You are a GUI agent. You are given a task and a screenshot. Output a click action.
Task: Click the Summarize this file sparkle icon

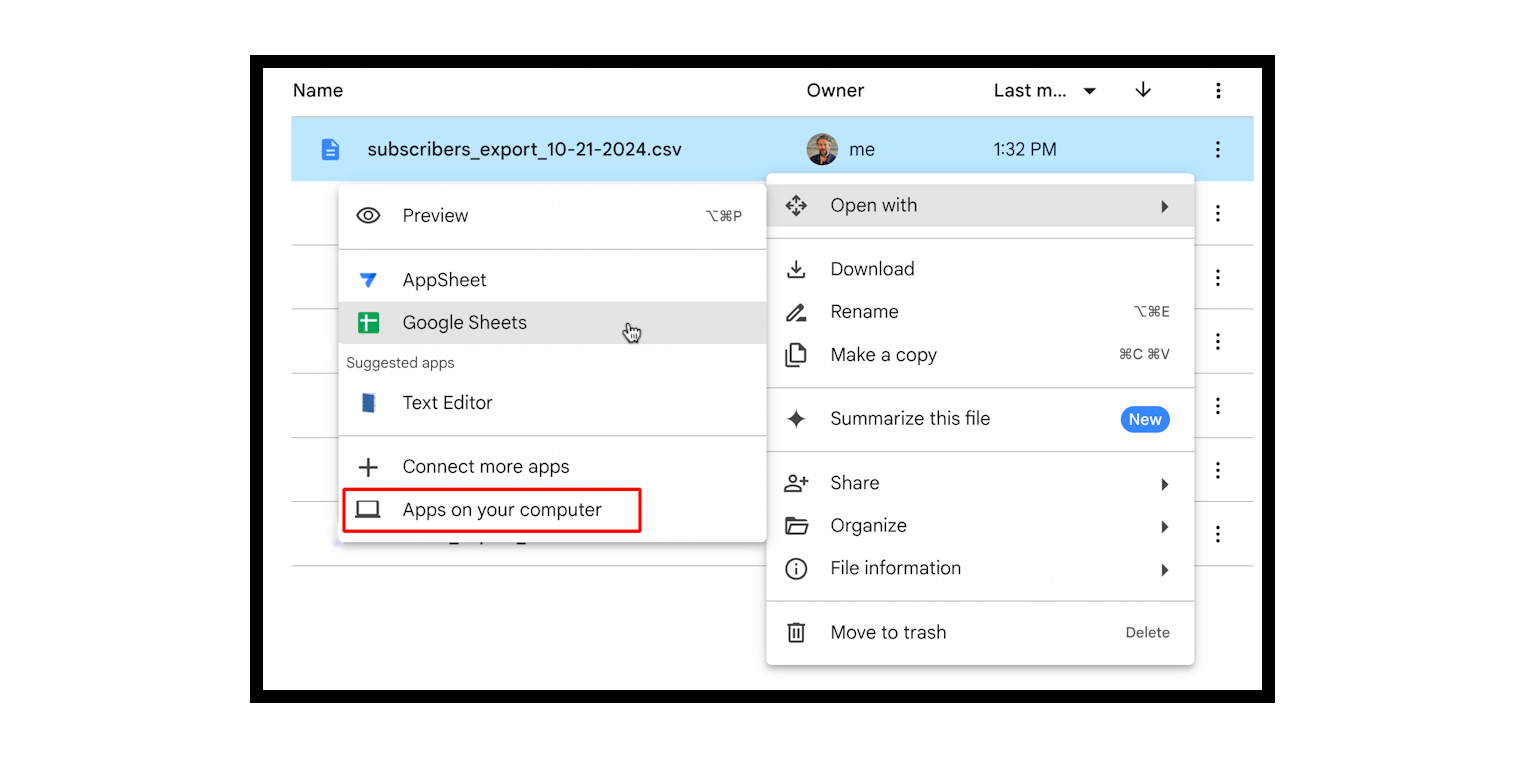(796, 419)
